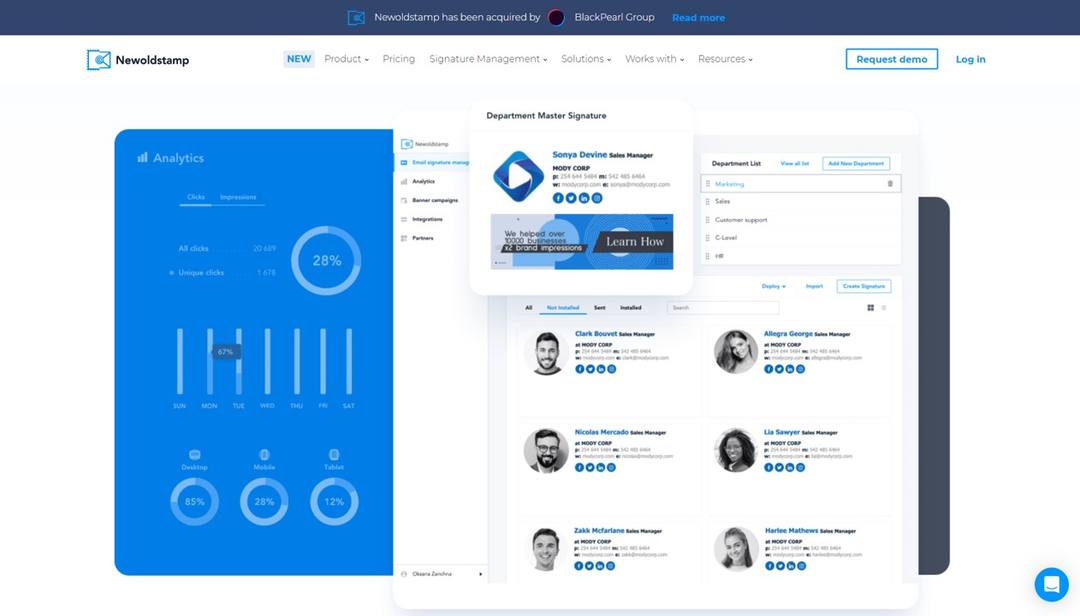Click the Learn How banner
Image resolution: width=1080 pixels, height=616 pixels.
click(581, 241)
